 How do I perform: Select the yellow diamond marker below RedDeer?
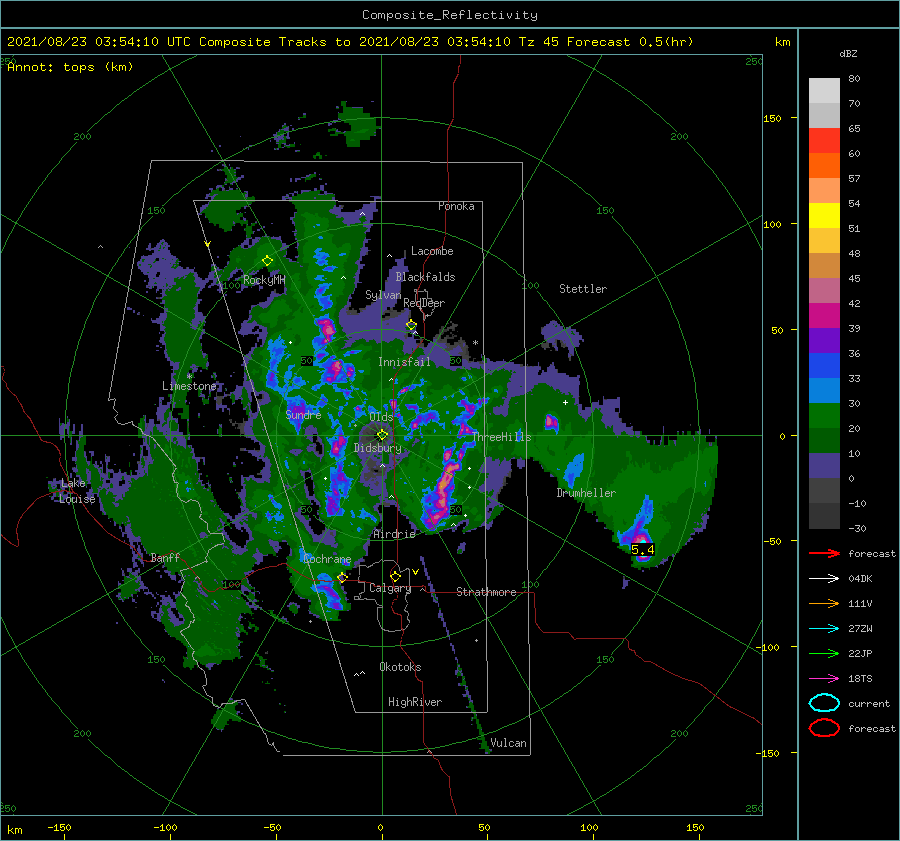[x=411, y=325]
